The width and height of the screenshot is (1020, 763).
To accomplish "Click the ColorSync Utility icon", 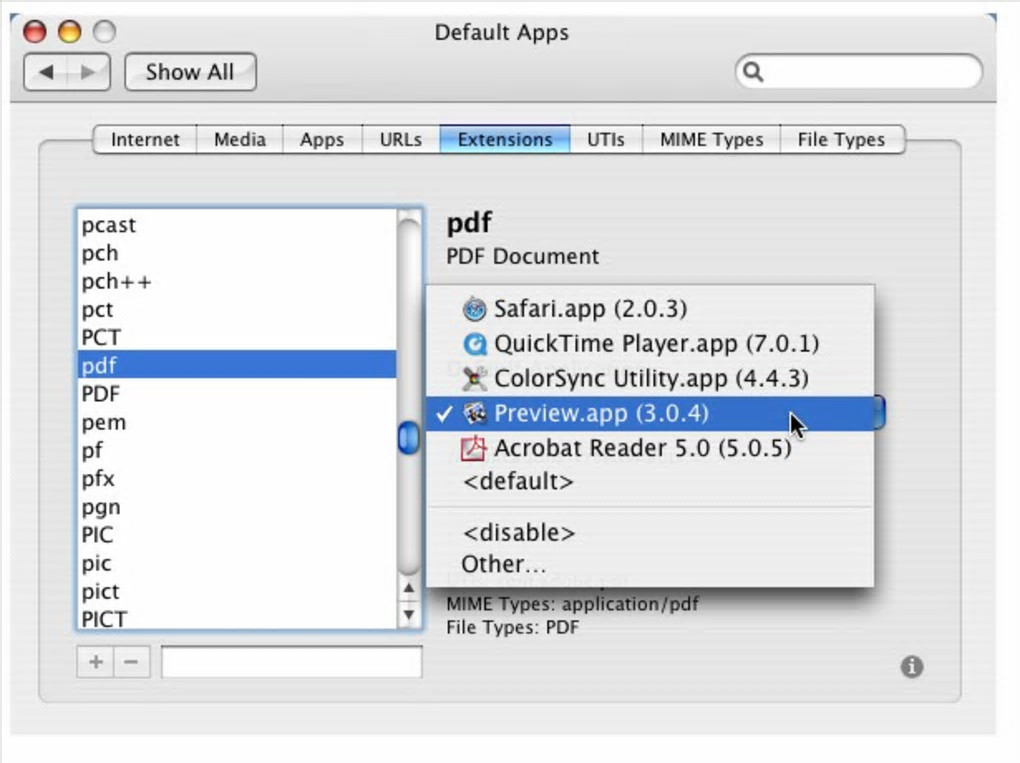I will coord(474,379).
